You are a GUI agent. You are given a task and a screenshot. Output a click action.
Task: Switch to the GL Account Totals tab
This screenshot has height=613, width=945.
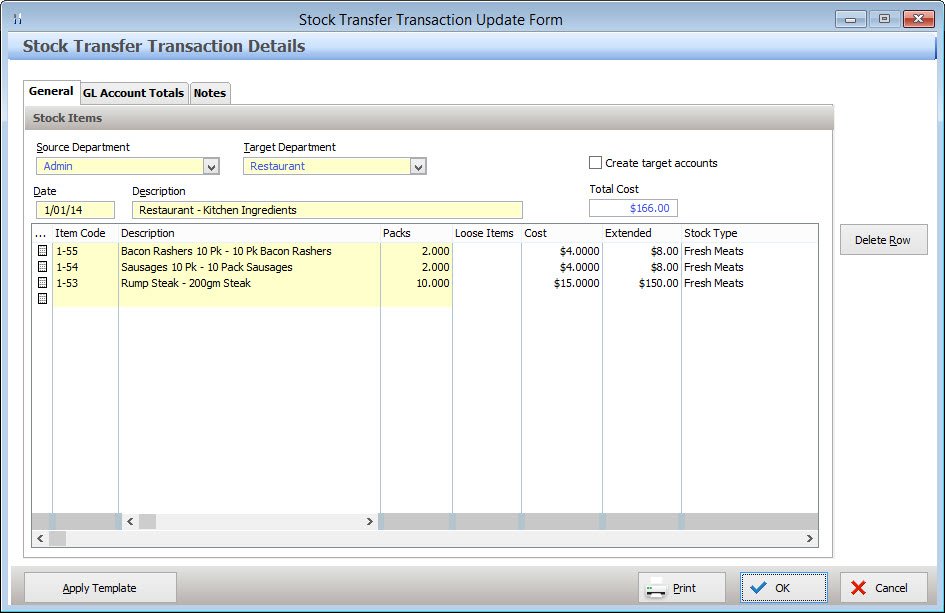point(133,93)
